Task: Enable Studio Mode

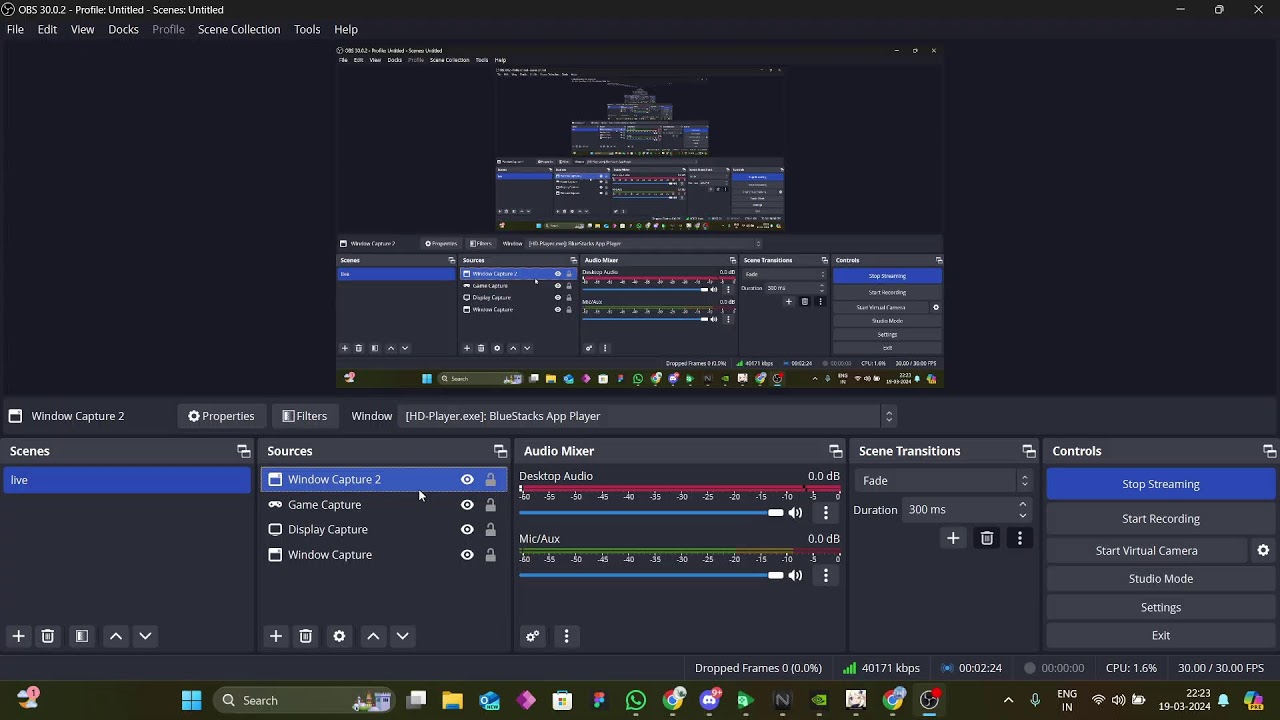Action: [1160, 579]
